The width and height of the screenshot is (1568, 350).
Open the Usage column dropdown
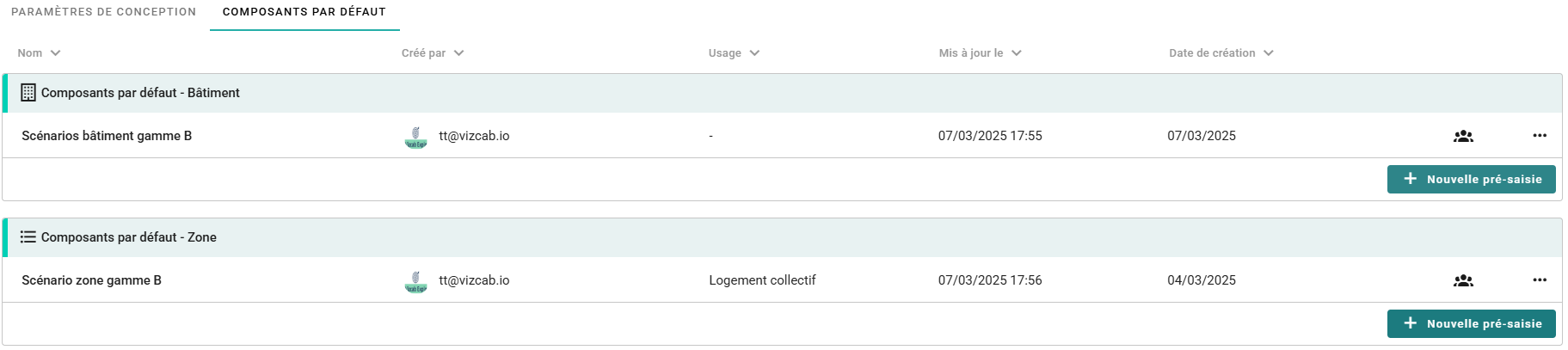(754, 53)
